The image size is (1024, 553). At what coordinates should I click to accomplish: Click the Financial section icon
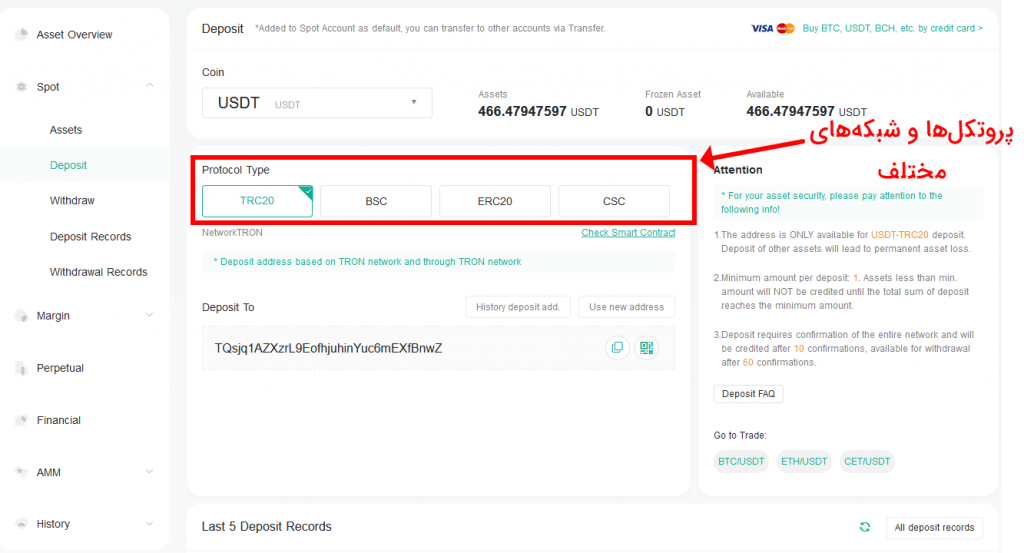pyautogui.click(x=22, y=420)
